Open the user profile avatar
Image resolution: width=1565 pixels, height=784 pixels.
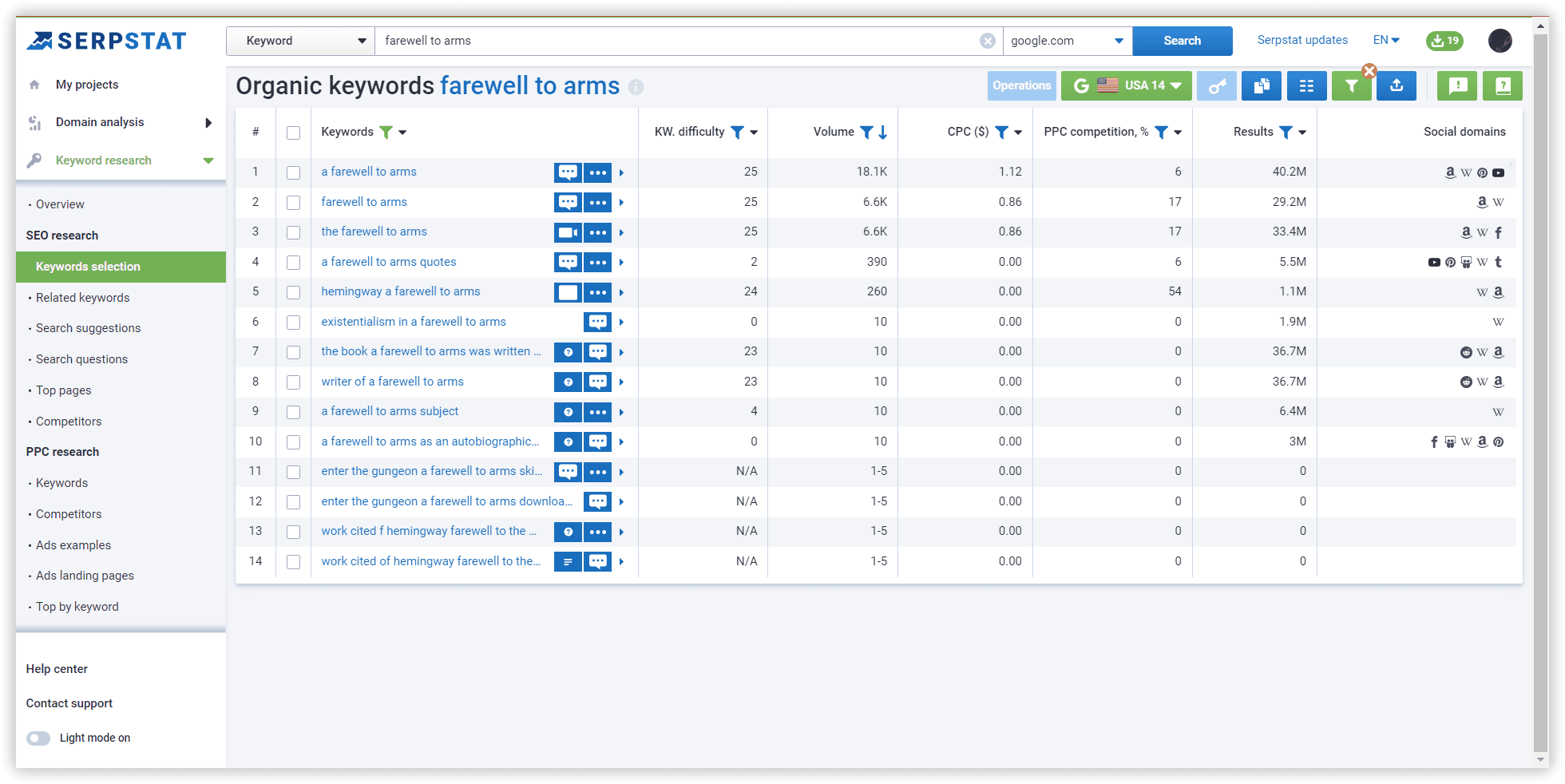[1500, 41]
